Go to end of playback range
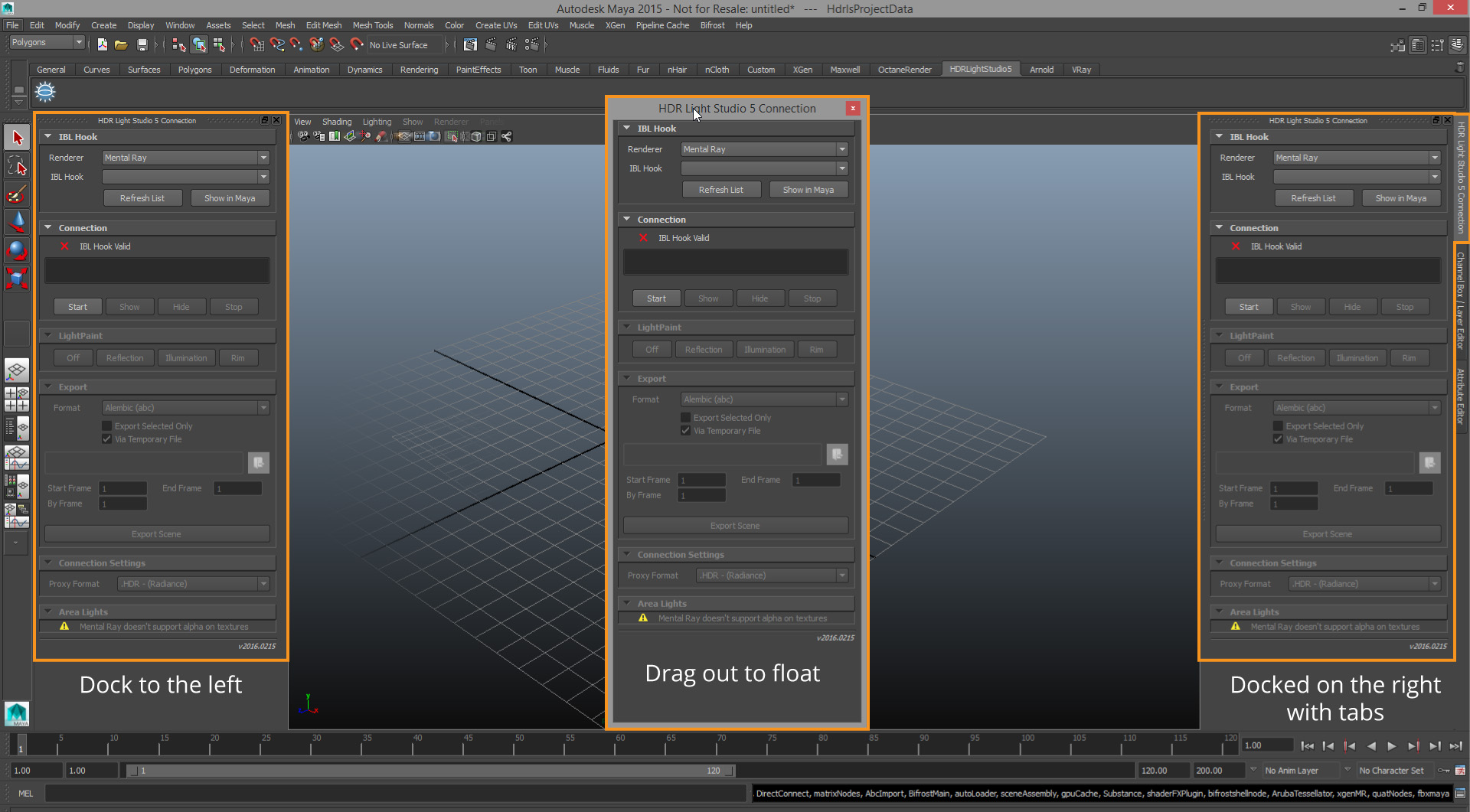Image resolution: width=1470 pixels, height=812 pixels. (1455, 745)
